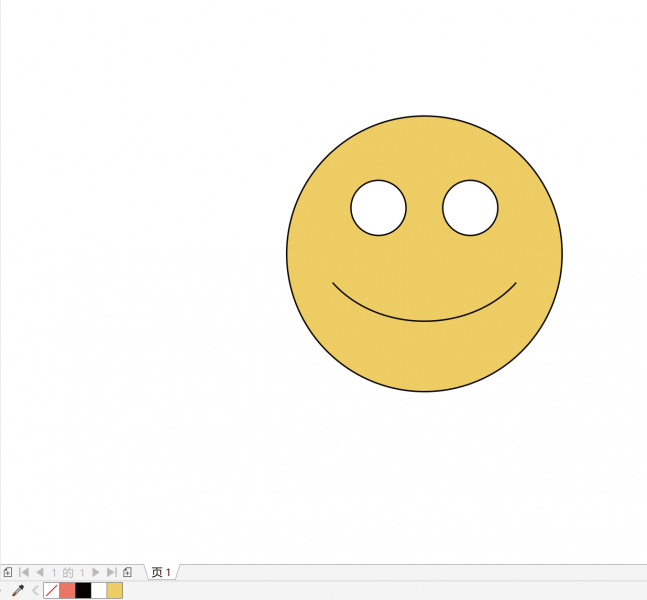
Task: Choose the no-color swatch
Action: (51, 591)
